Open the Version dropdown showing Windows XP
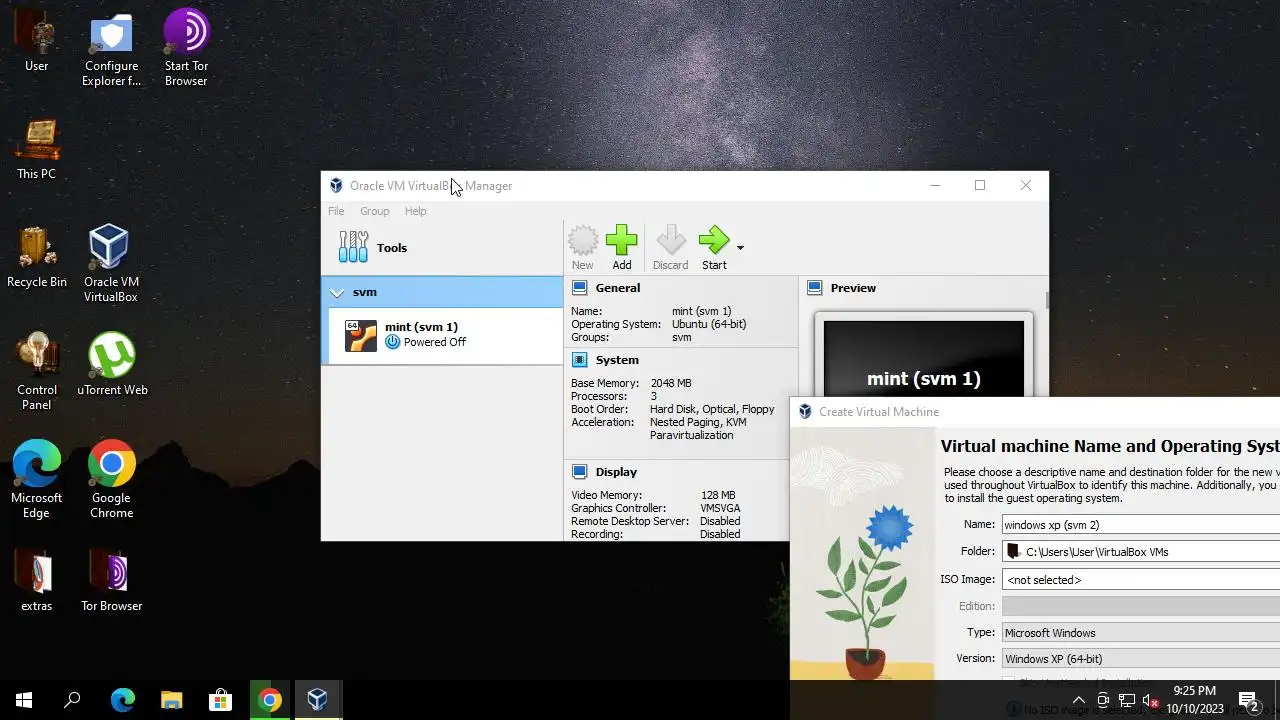The height and width of the screenshot is (720, 1280). (x=1140, y=659)
